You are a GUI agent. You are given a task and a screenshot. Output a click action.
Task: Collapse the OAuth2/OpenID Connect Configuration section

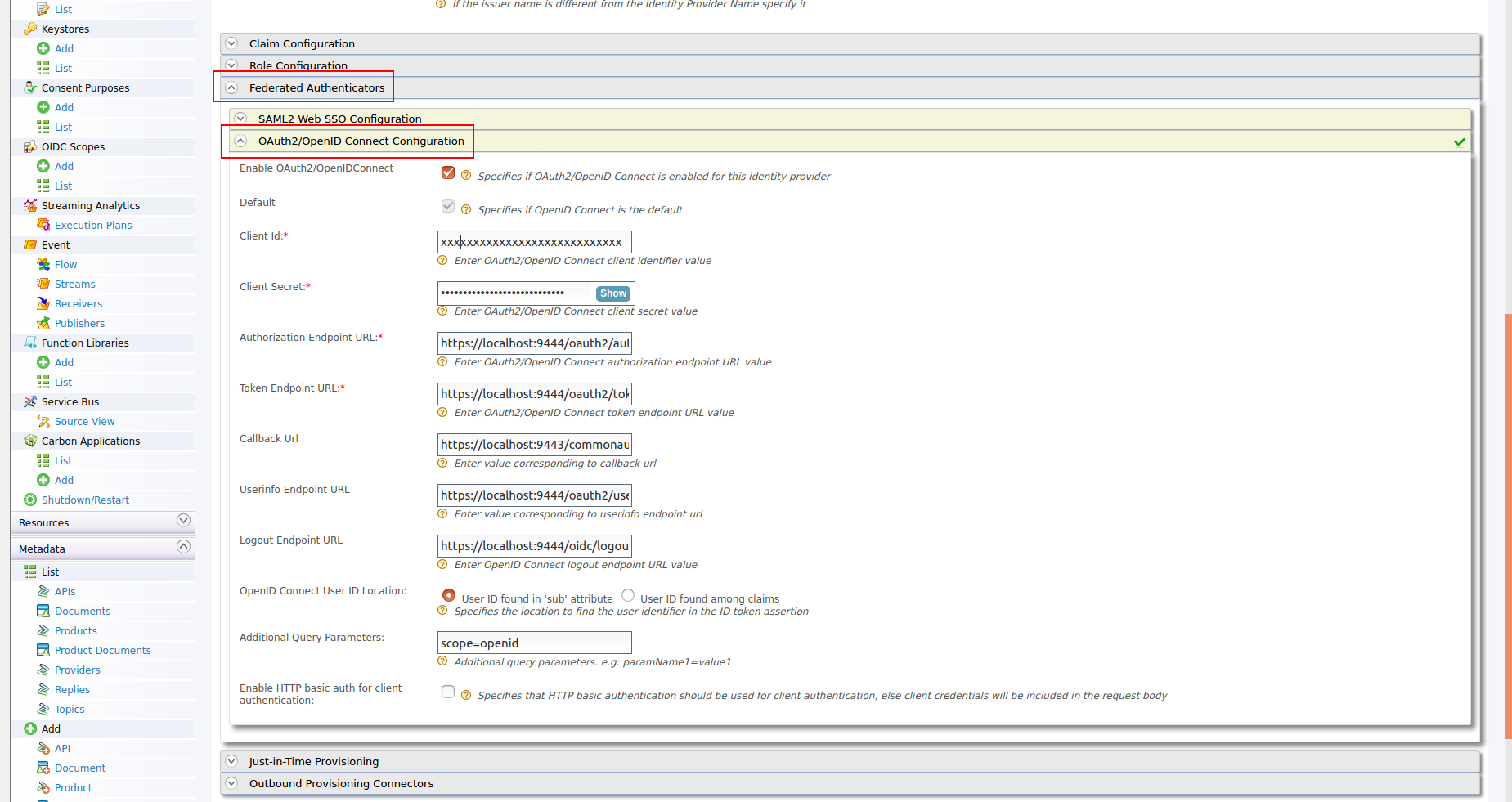(240, 140)
